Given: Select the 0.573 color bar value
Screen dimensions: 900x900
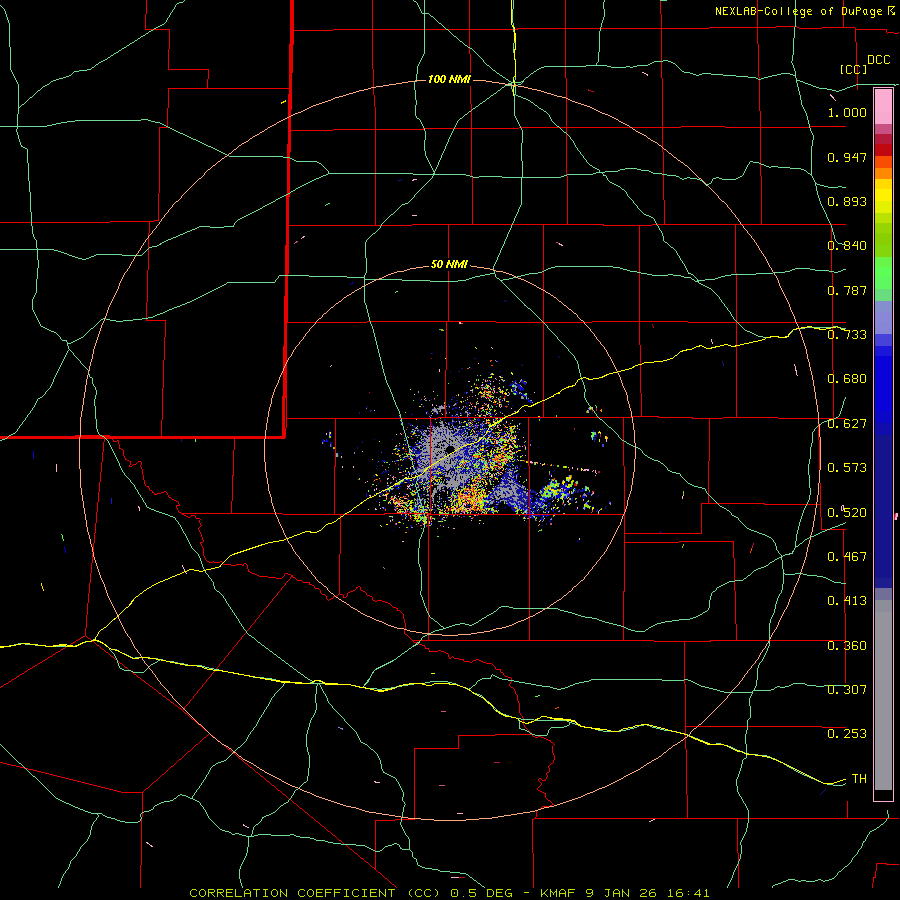Looking at the screenshot, I should (847, 468).
